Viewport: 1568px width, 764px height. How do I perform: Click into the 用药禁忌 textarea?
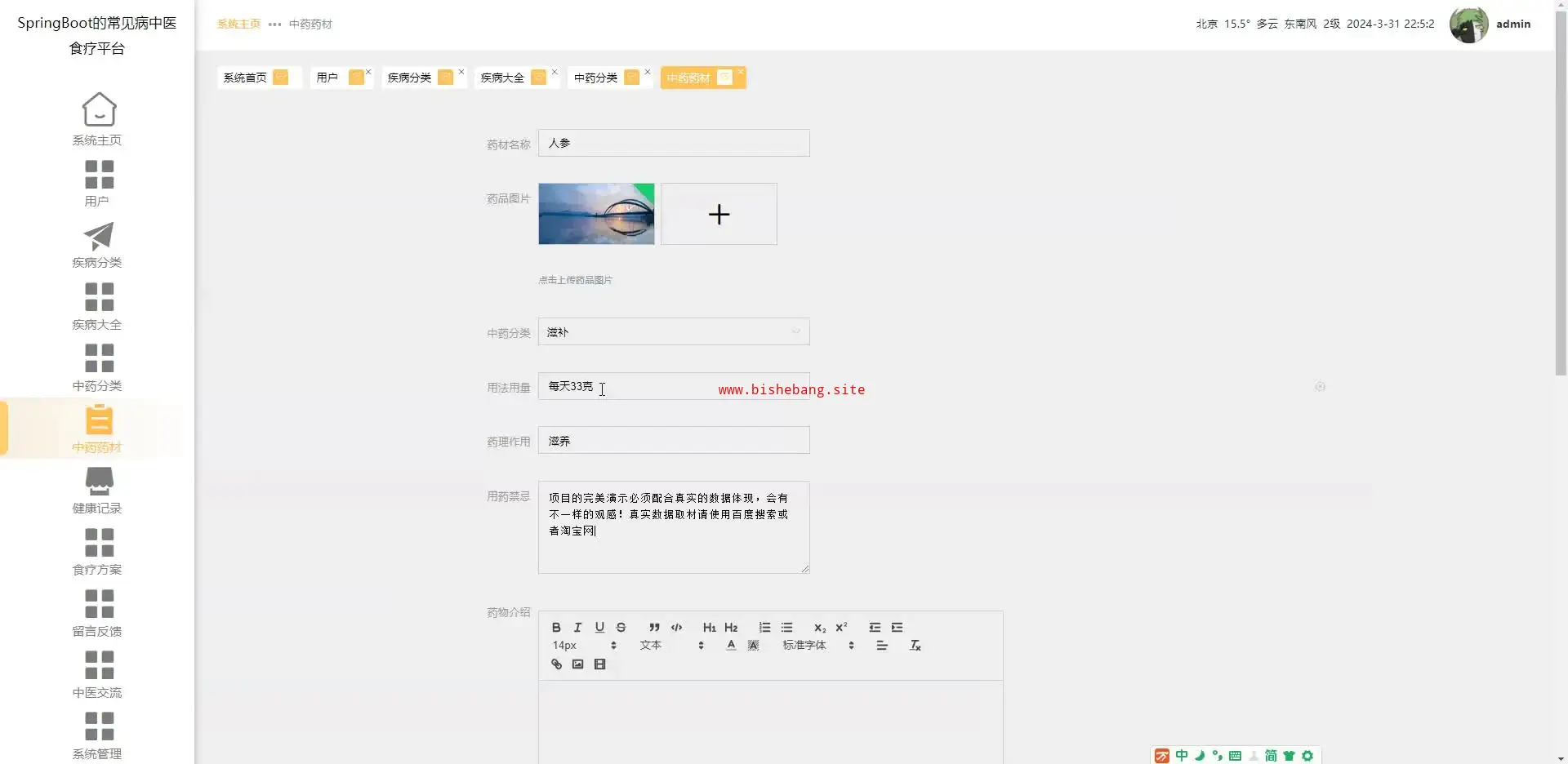pos(674,527)
